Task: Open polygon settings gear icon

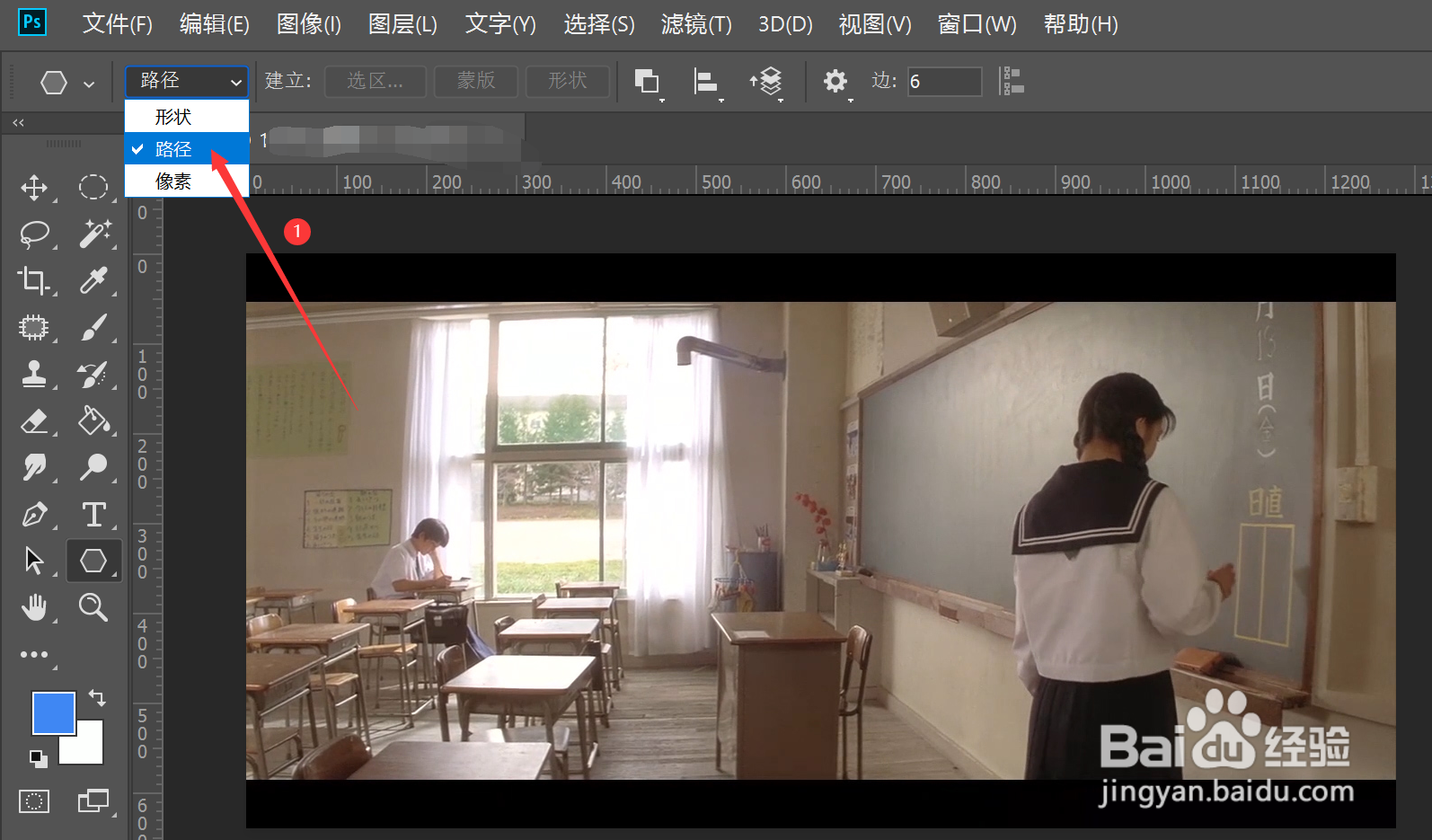Action: point(835,82)
